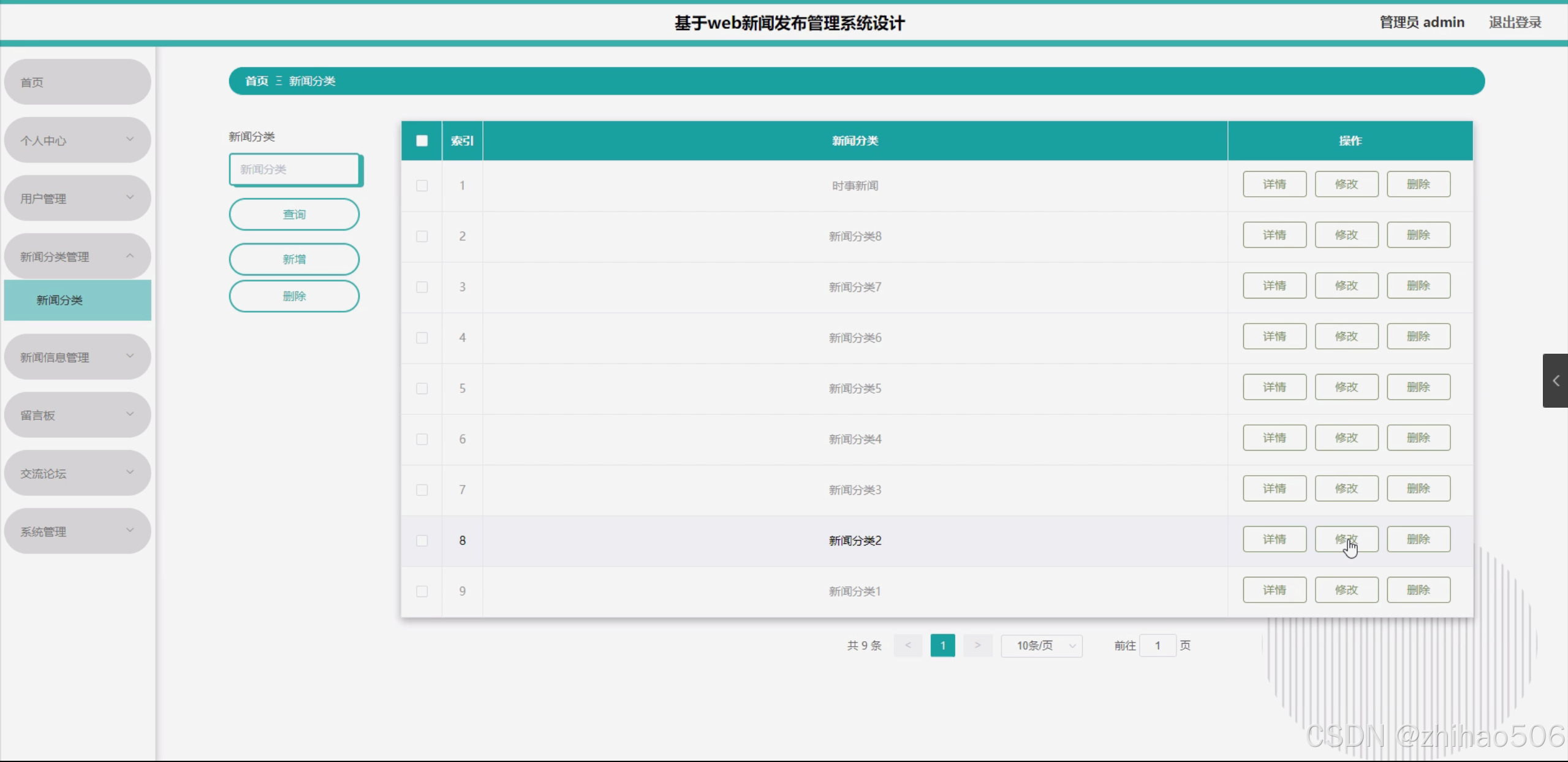Select the 新闻分类 submenu item
This screenshot has width=1568, height=762.
[77, 300]
